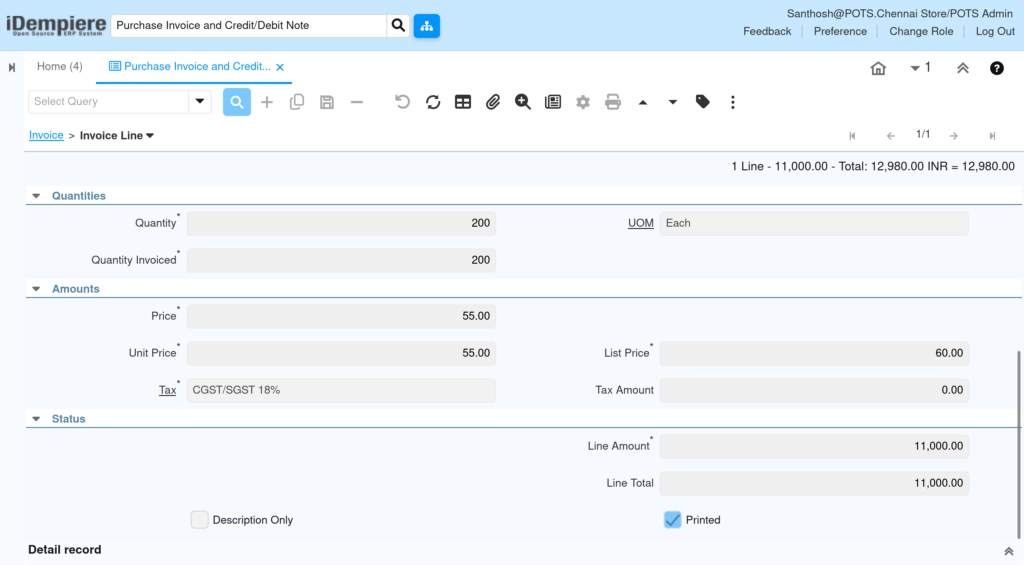Undo changes with the undo arrow
This screenshot has height=565, width=1024.
pyautogui.click(x=402, y=102)
